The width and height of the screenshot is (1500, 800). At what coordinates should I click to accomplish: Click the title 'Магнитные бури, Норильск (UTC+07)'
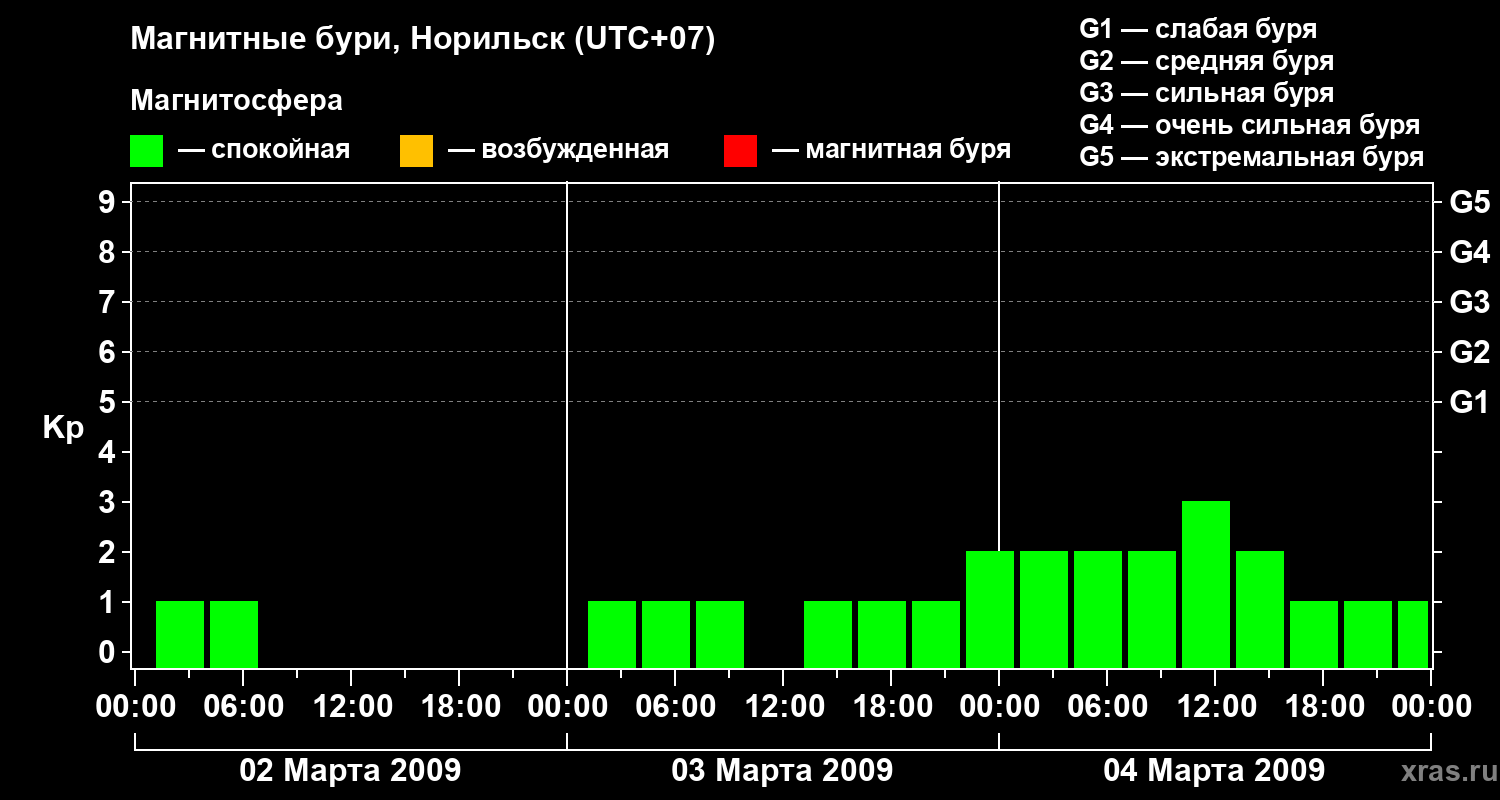tap(423, 40)
